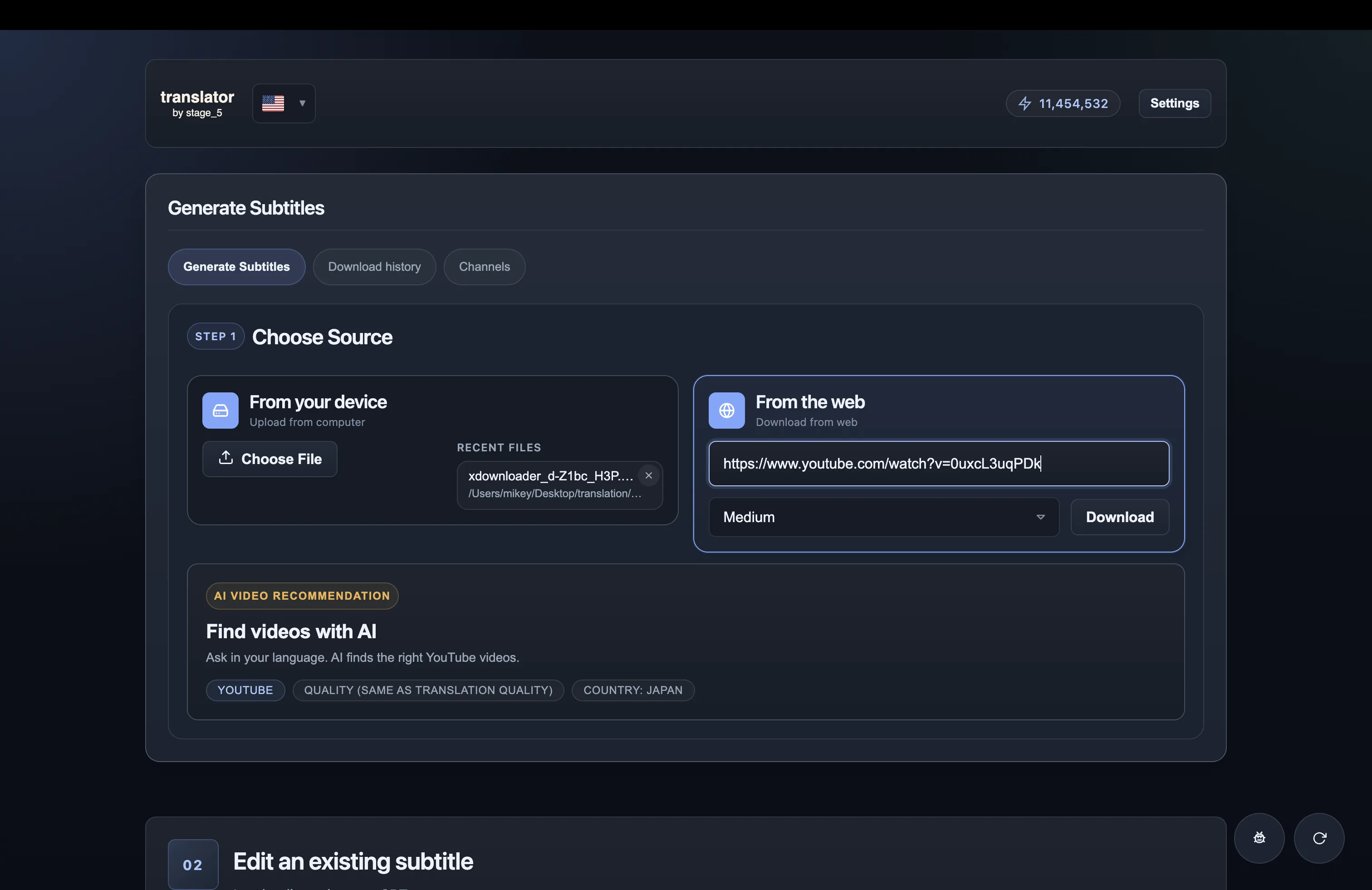This screenshot has height=890, width=1372.
Task: Open the Channels tab
Action: pos(484,266)
